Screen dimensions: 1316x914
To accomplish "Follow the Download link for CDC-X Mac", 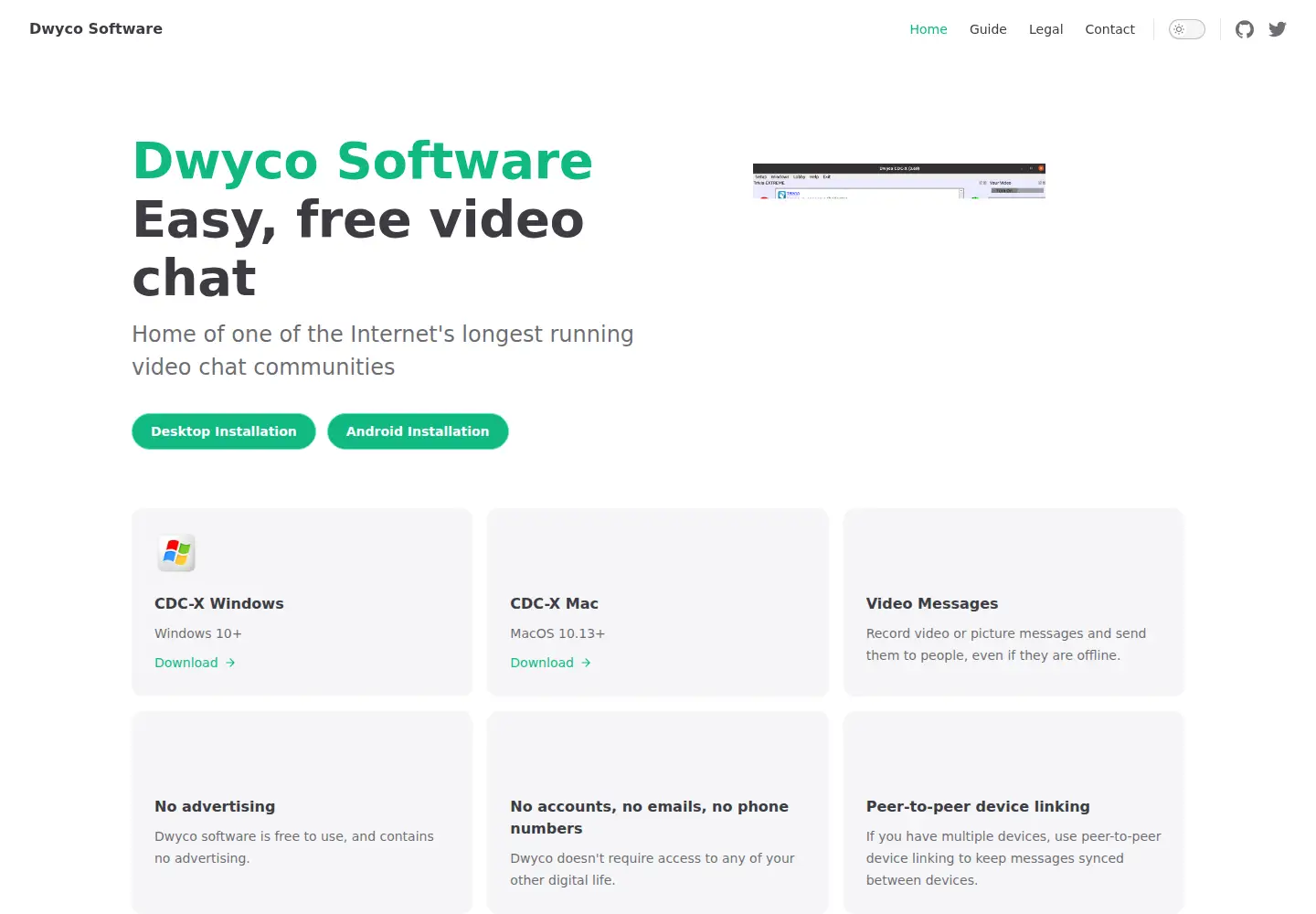I will click(x=550, y=663).
